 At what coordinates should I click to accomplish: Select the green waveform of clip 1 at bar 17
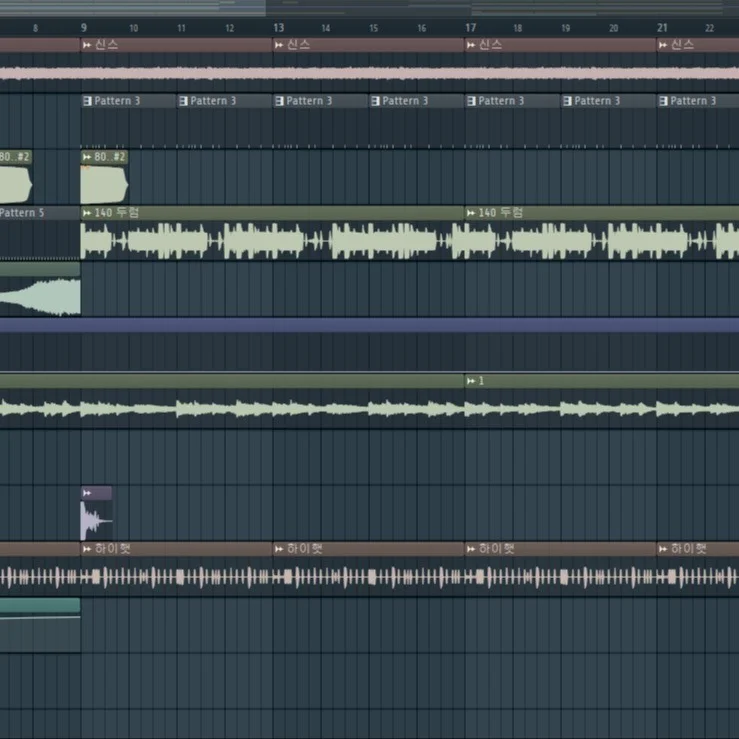coord(602,408)
